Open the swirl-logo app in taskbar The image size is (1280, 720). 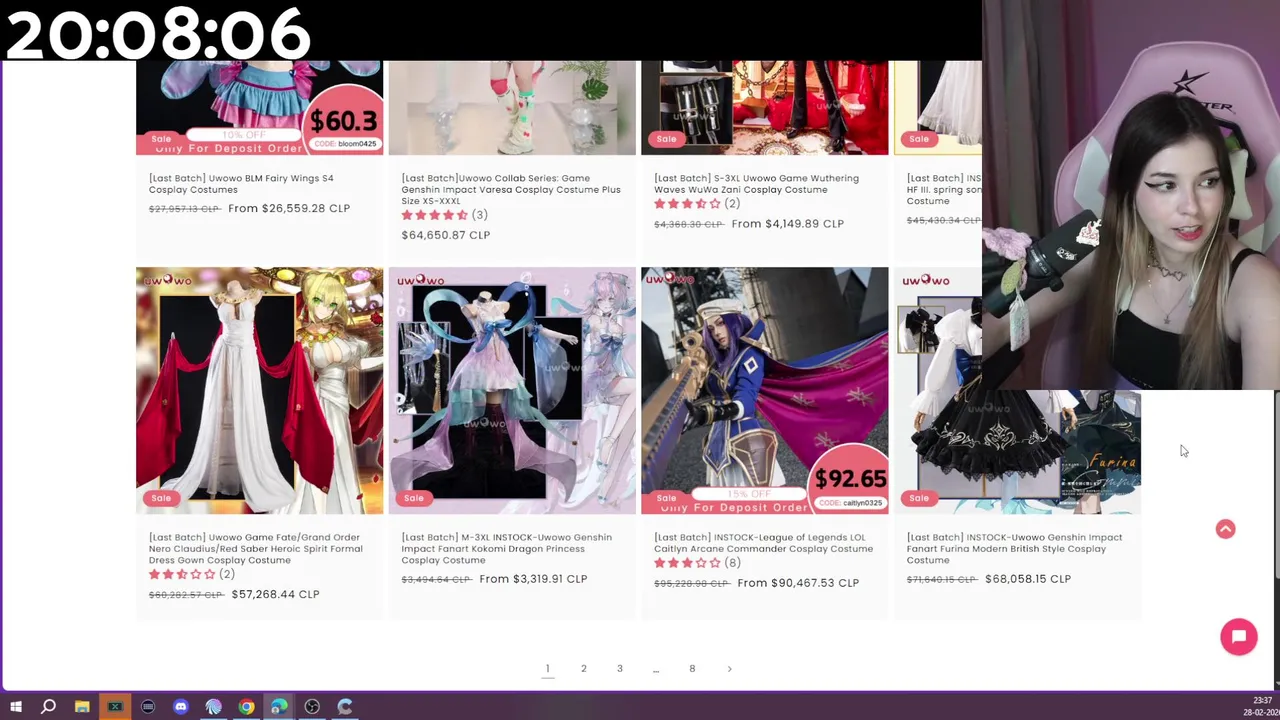tap(213, 707)
